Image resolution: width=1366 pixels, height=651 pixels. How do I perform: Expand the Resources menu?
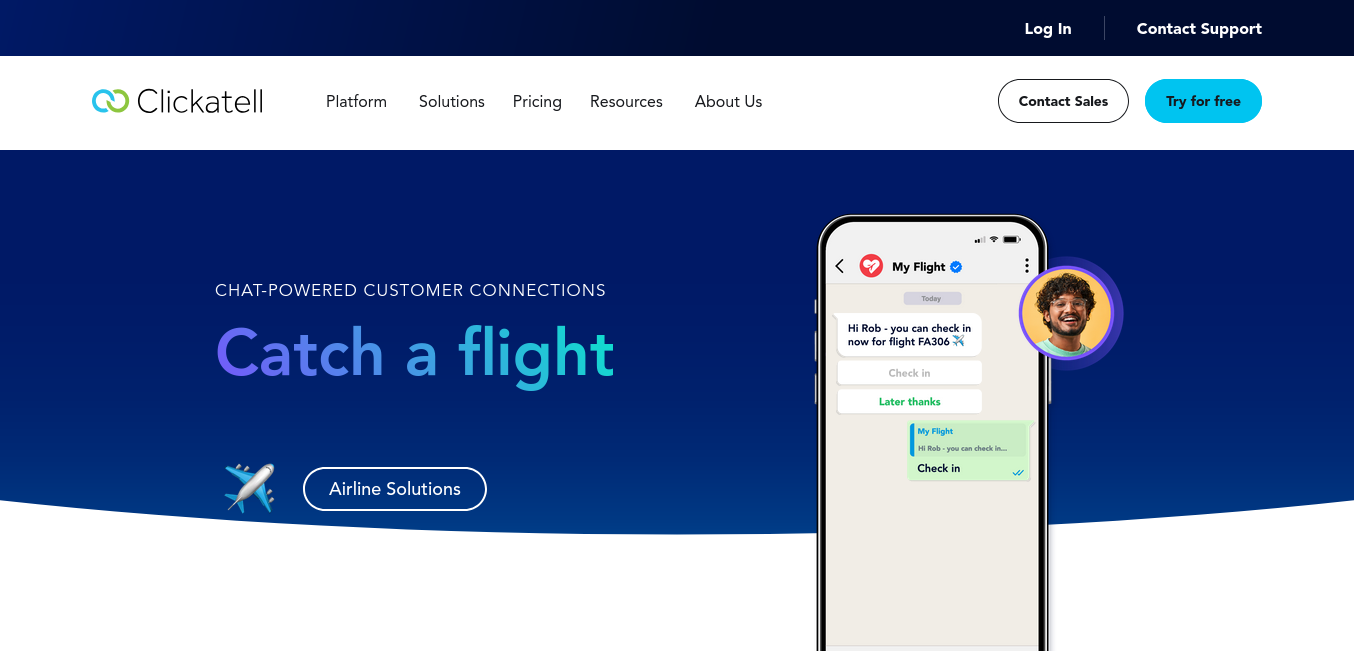626,101
